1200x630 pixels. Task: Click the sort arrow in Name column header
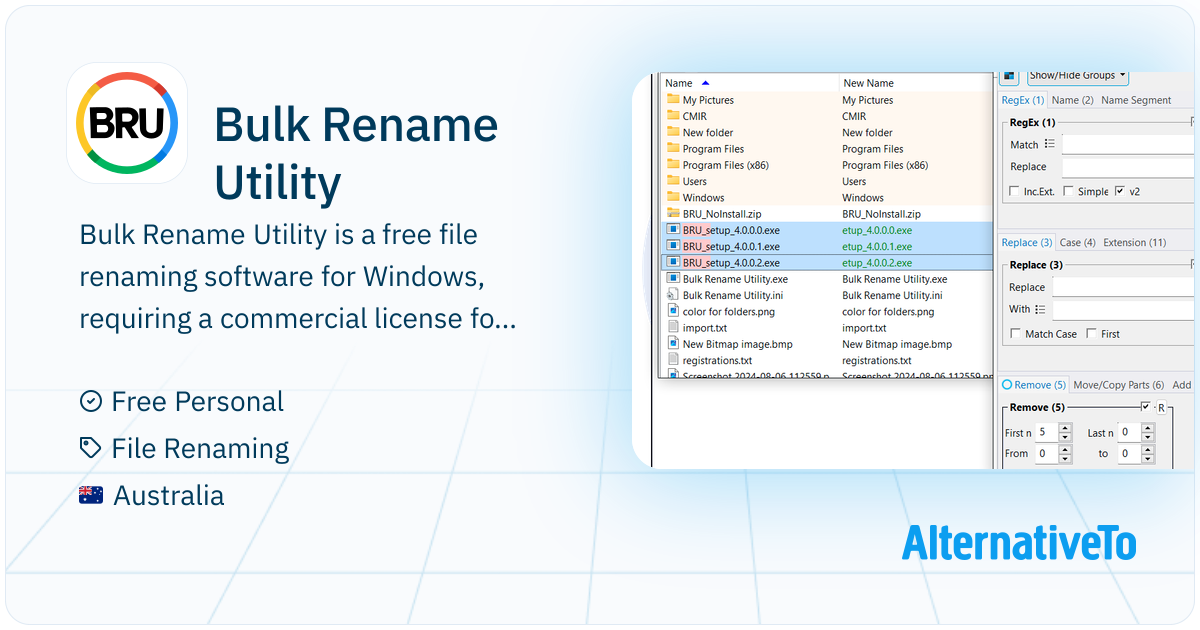click(706, 83)
